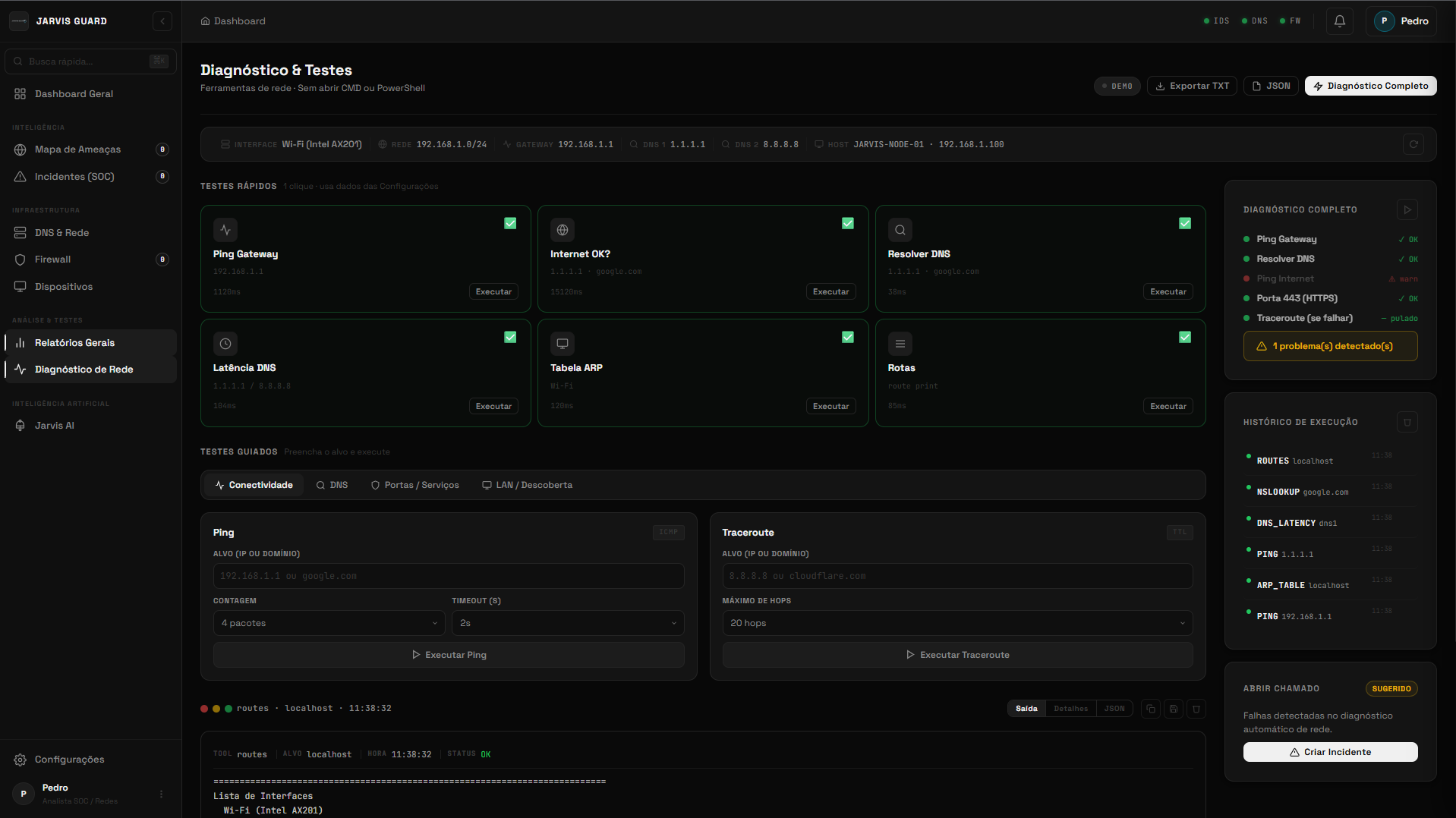
Task: Refresh network info bar icon
Action: point(1413,144)
